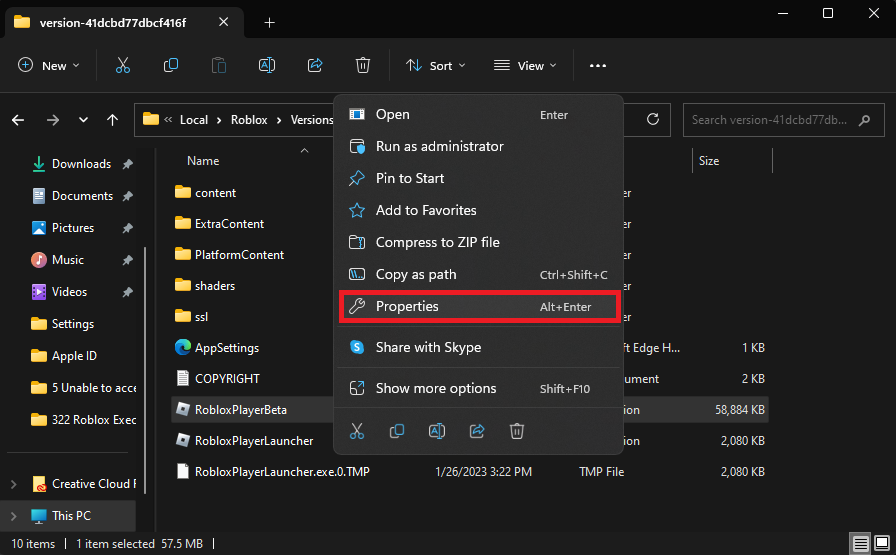Click Show more options
This screenshot has height=555, width=896.
click(436, 388)
